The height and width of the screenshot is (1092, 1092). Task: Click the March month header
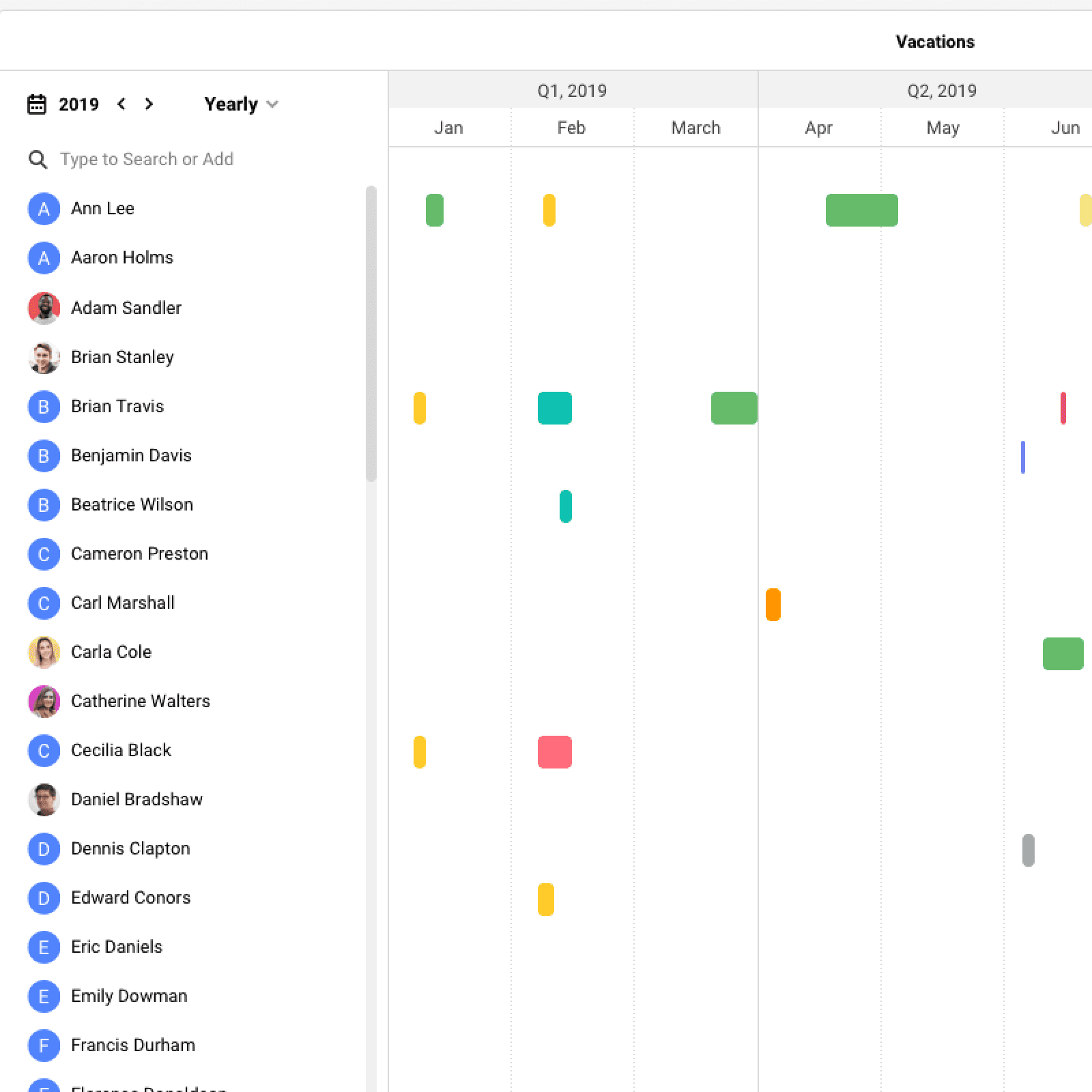(696, 128)
